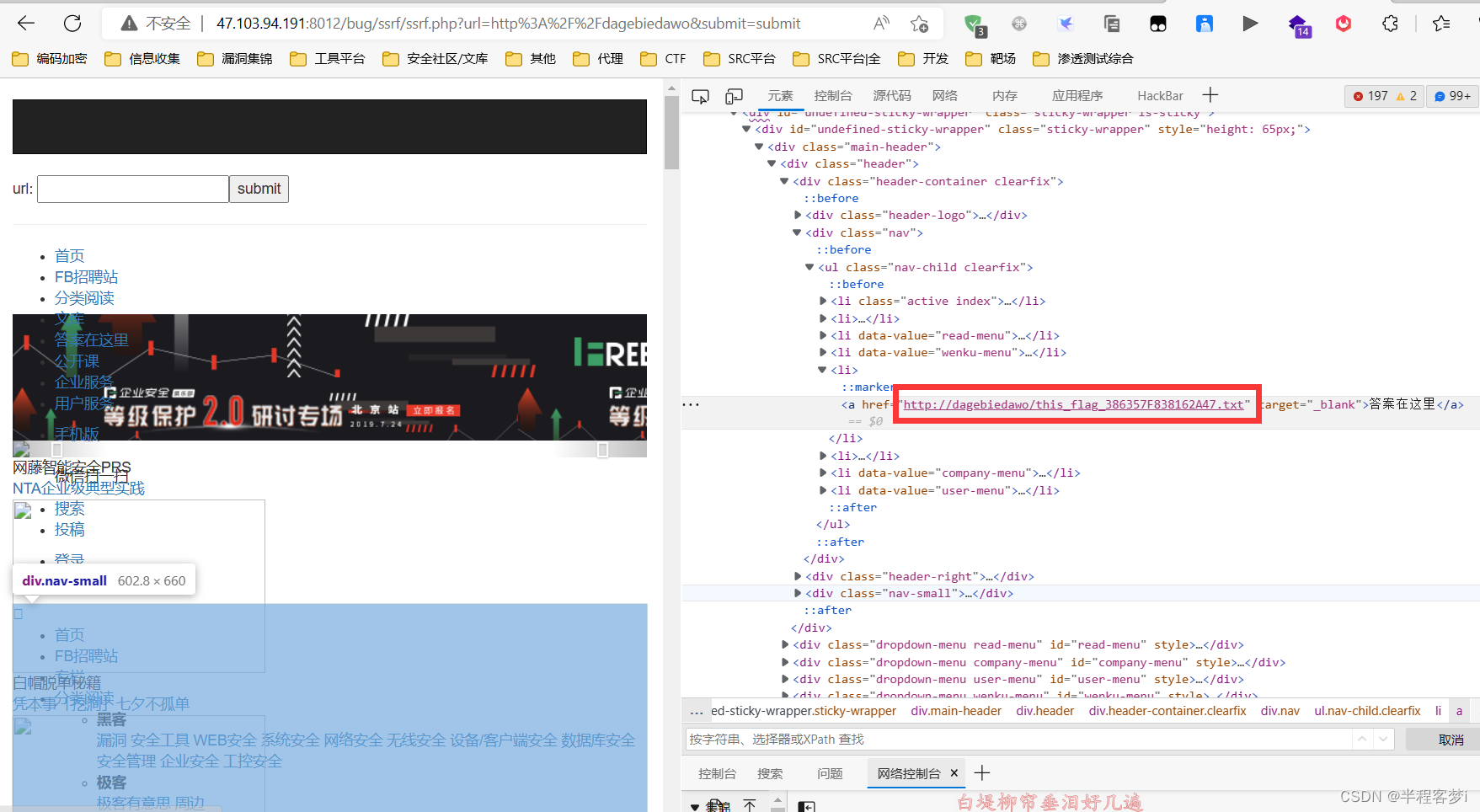Open the favorites list icon
The height and width of the screenshot is (812, 1480).
pos(1441,24)
